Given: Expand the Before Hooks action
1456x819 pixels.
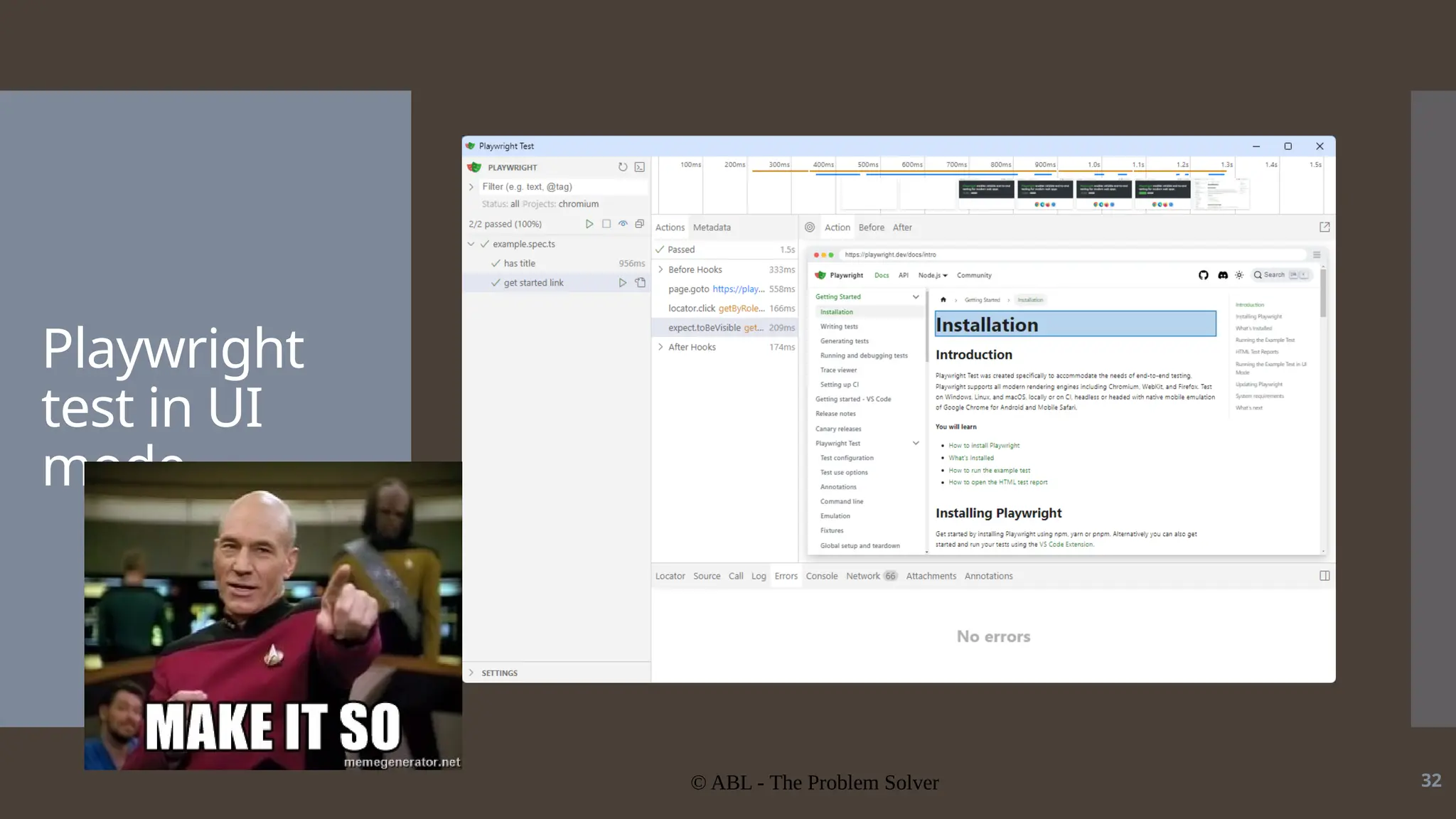Looking at the screenshot, I should click(661, 269).
